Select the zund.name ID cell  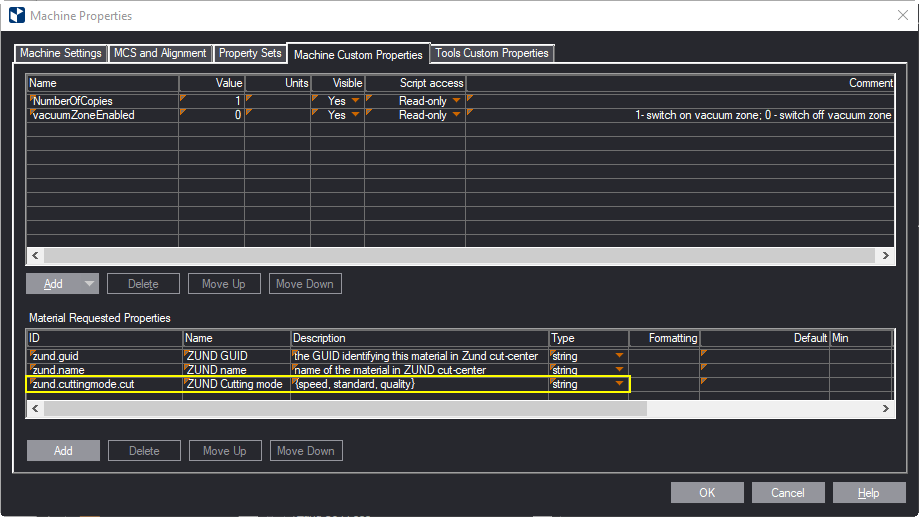(103, 370)
